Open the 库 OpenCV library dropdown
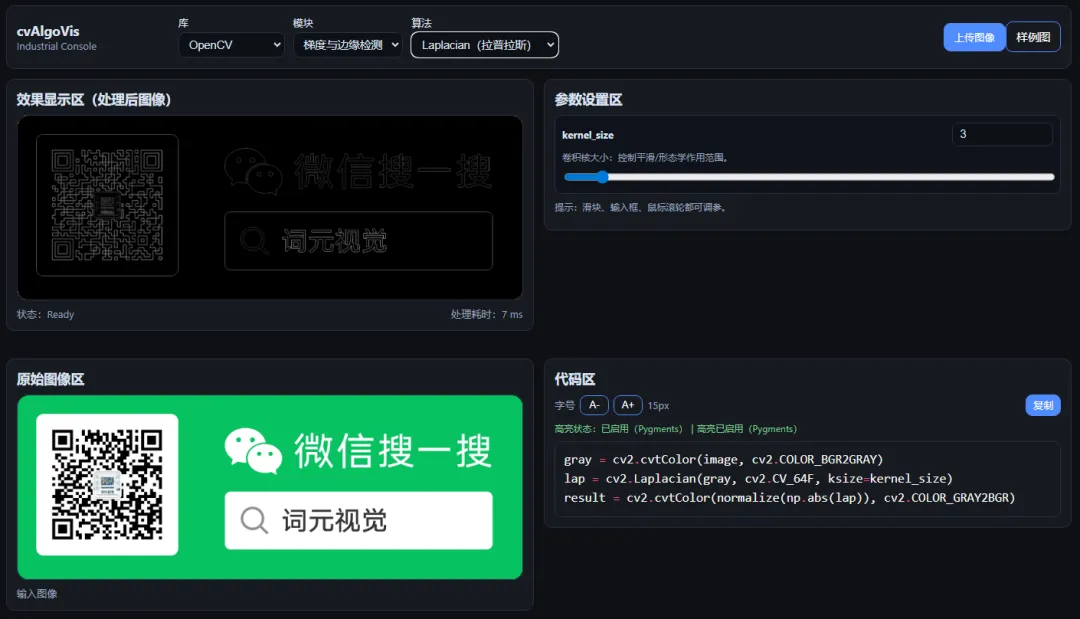 coord(231,45)
